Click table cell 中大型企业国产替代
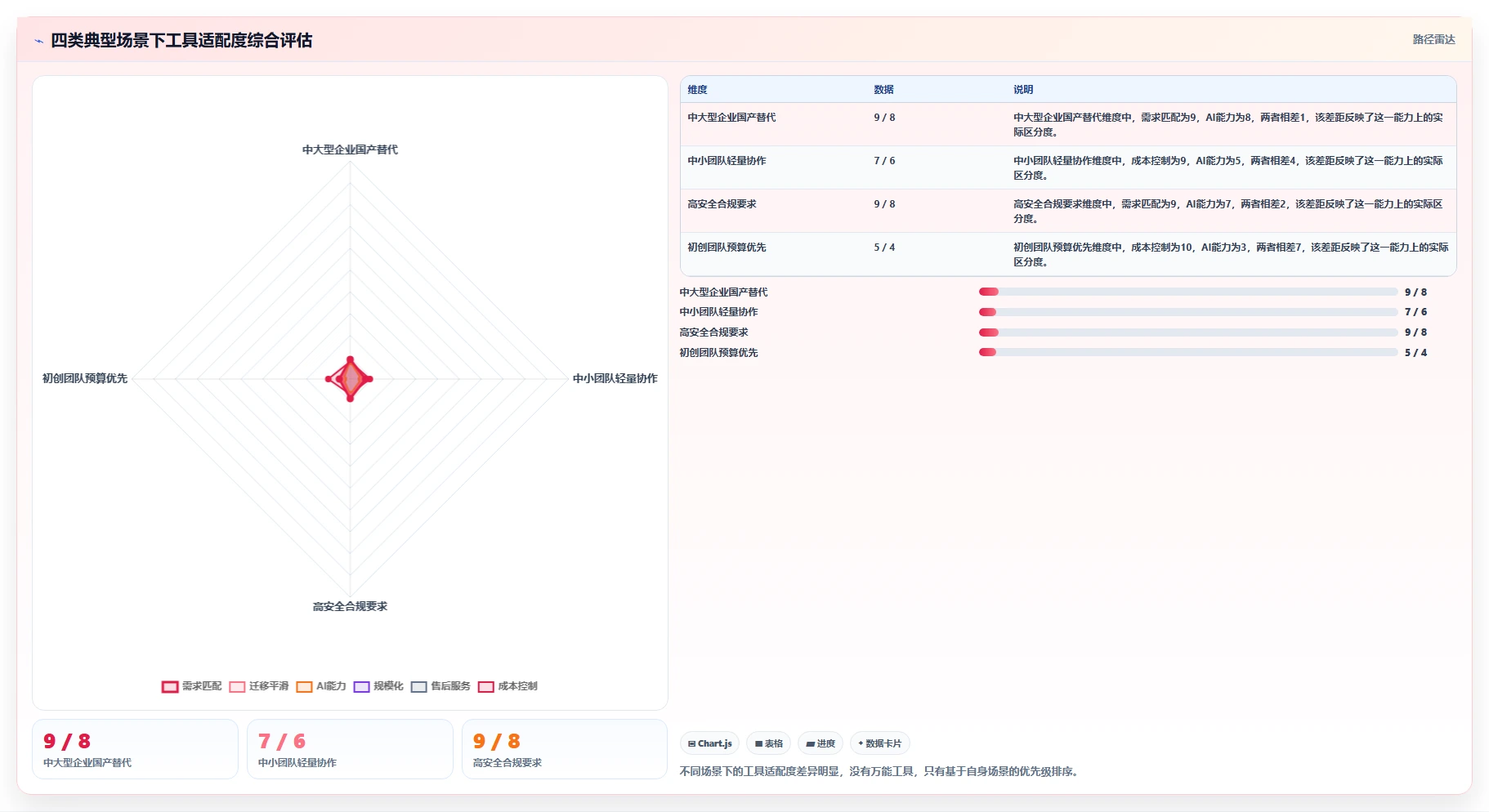1489x812 pixels. [x=731, y=118]
